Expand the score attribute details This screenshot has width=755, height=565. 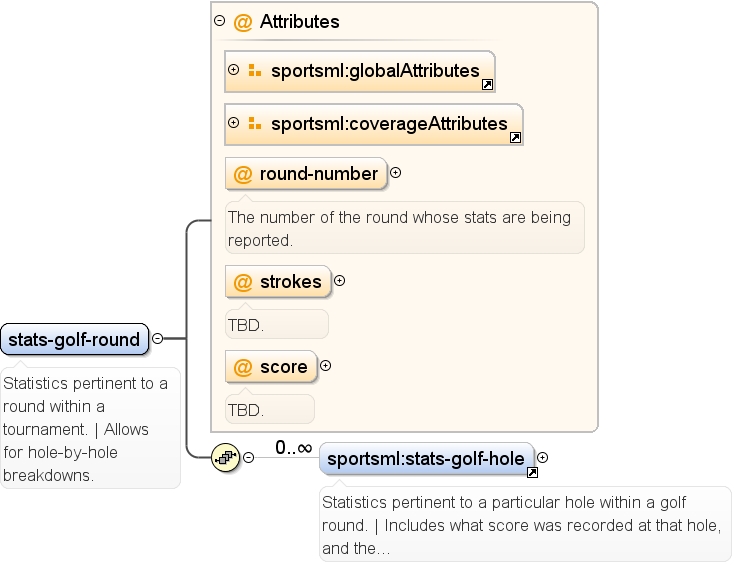(x=325, y=366)
